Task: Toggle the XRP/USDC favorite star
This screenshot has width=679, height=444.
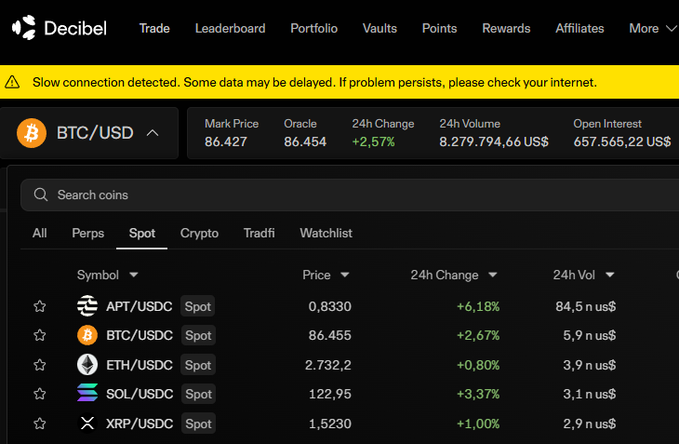Action: 40,423
